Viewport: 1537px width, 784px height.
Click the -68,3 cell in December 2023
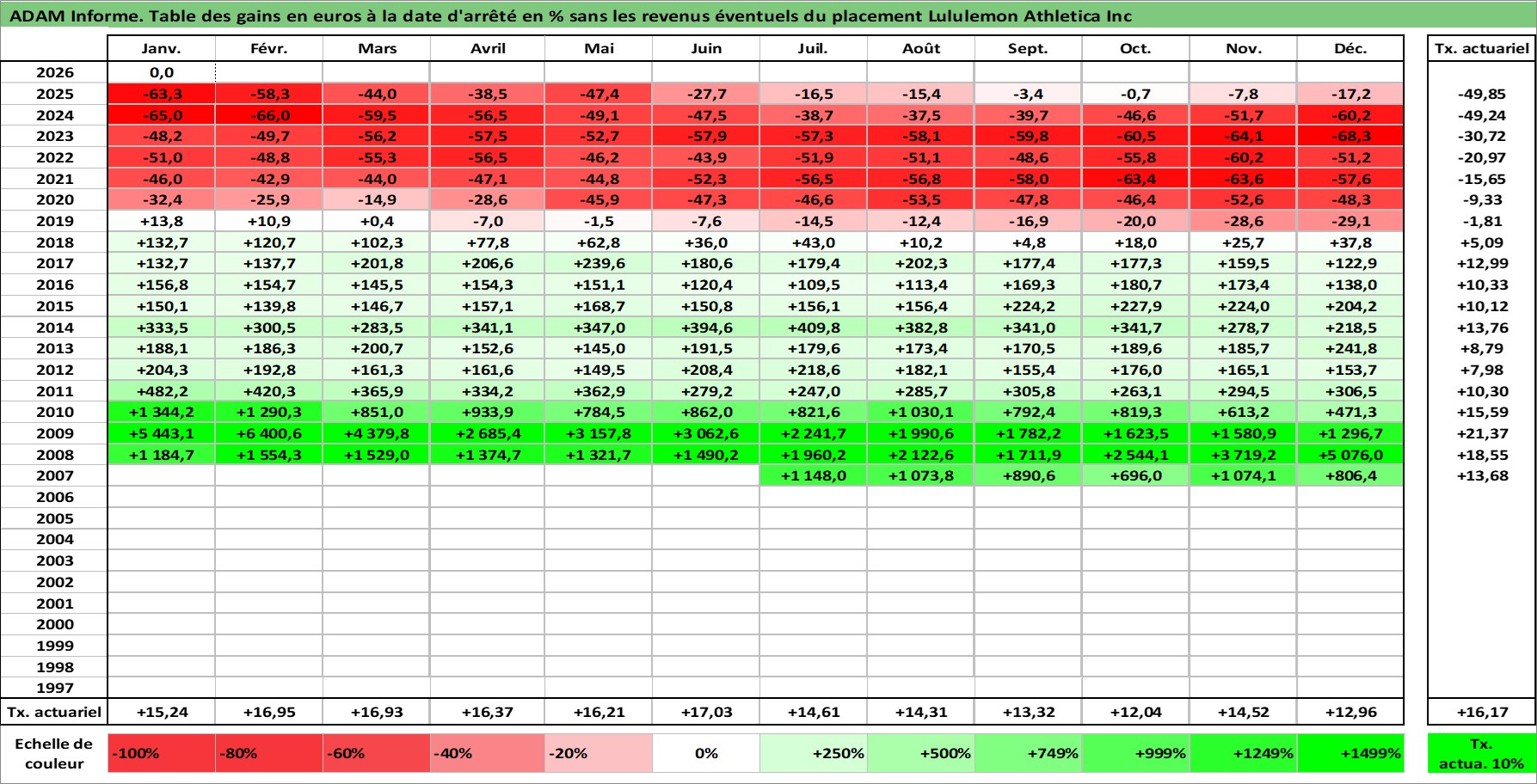tap(1350, 136)
